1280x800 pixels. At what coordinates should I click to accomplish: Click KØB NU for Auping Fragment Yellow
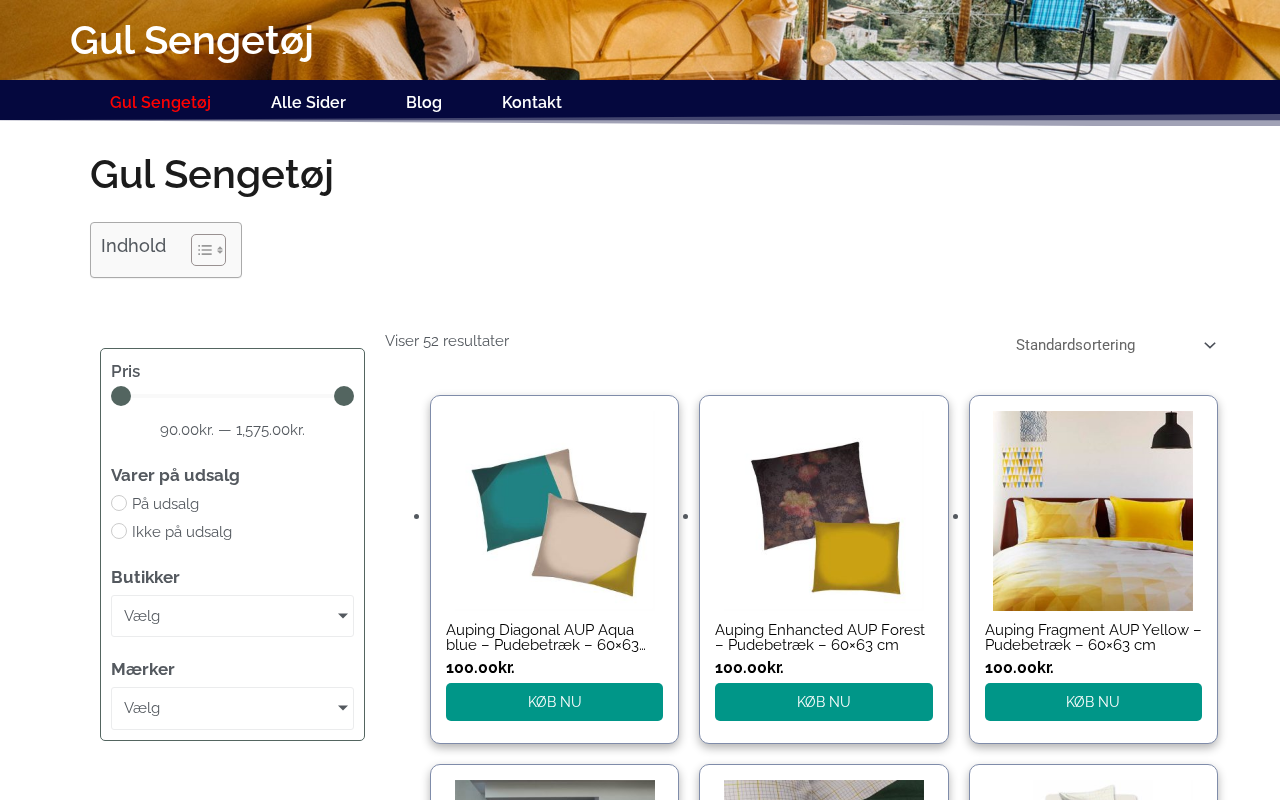click(x=1093, y=702)
